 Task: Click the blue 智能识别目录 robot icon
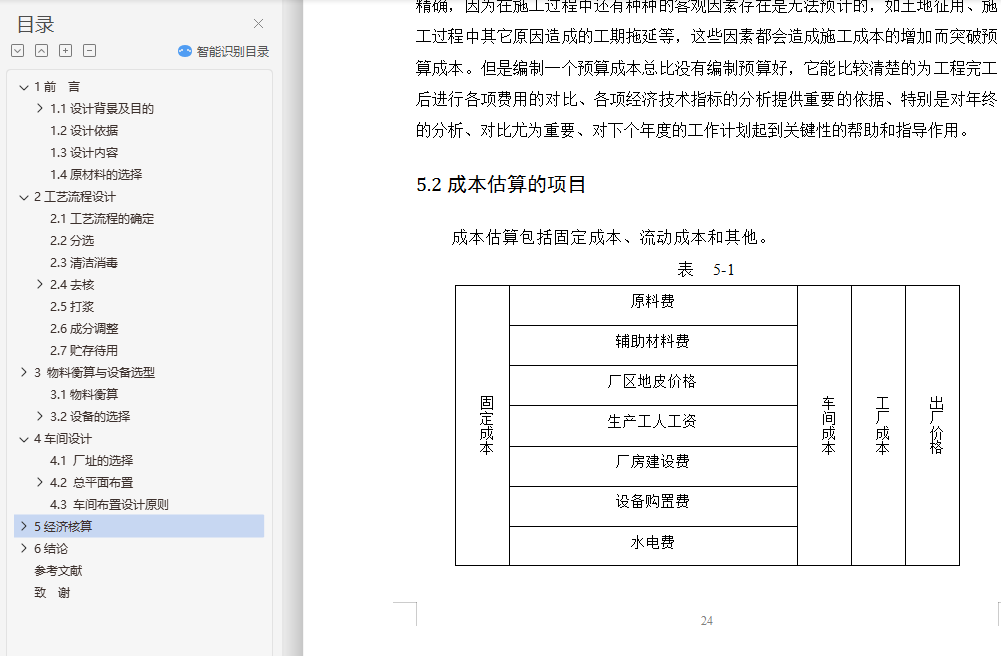184,51
